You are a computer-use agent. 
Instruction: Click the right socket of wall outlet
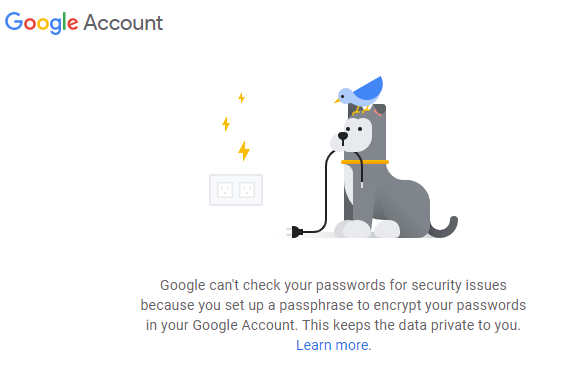[x=247, y=190]
